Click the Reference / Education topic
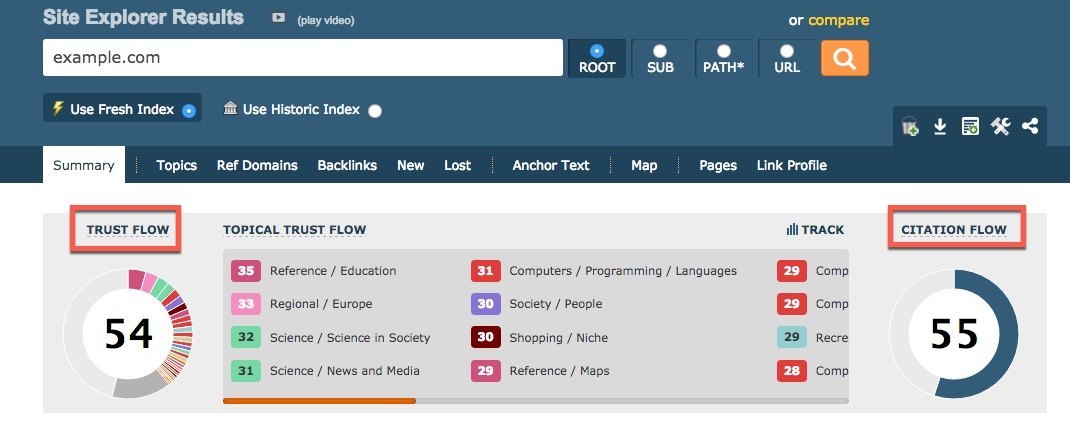The image size is (1070, 435). [x=332, y=270]
